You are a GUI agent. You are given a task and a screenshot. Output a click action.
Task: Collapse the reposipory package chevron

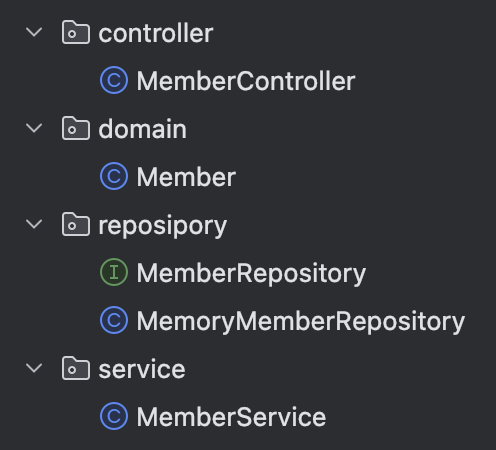pos(34,224)
